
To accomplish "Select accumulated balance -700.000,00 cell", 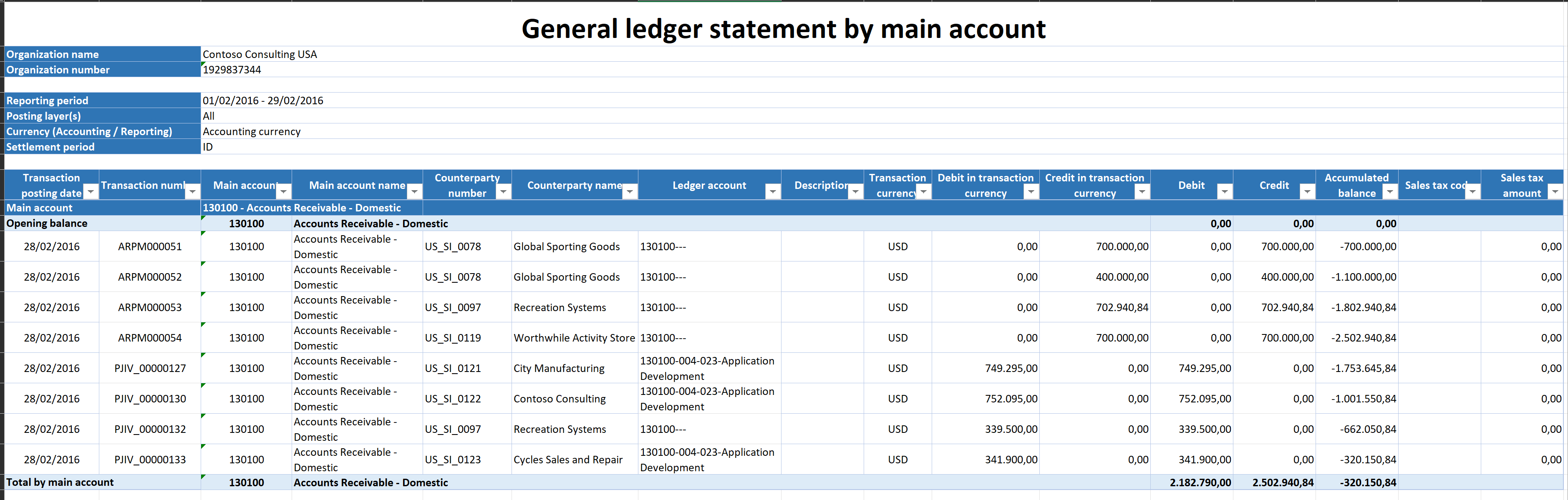I will 1357,246.
